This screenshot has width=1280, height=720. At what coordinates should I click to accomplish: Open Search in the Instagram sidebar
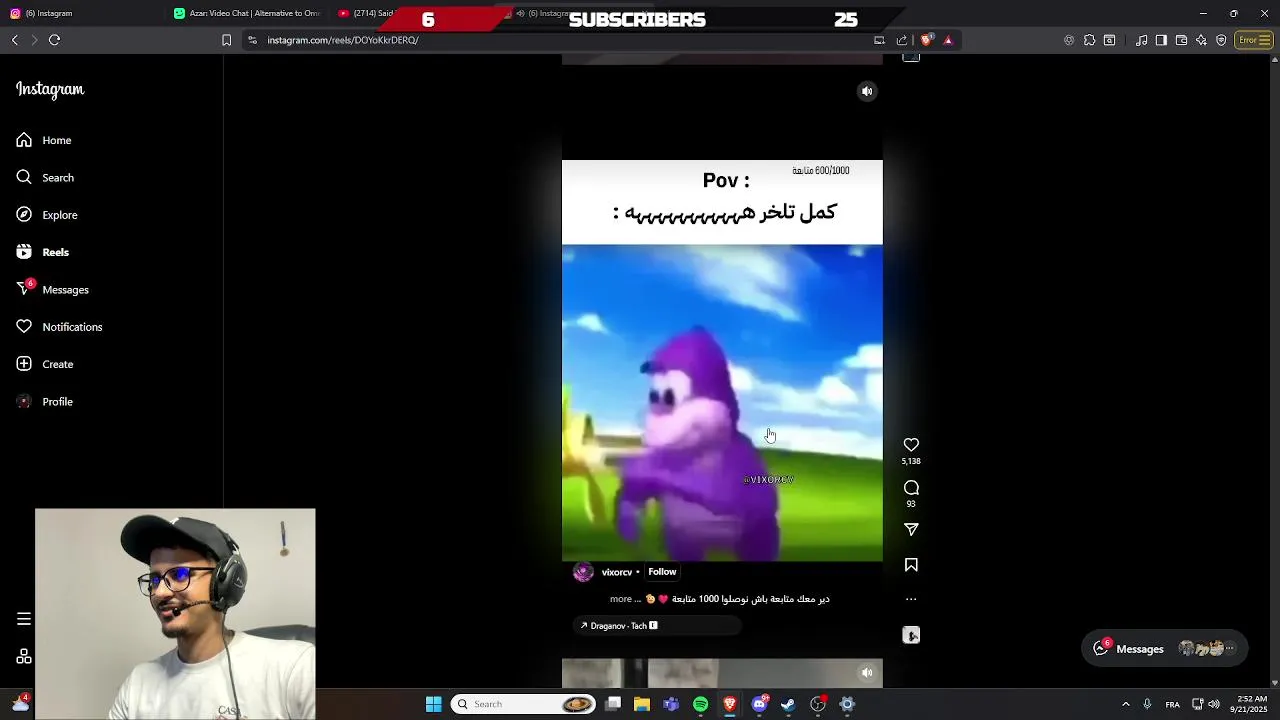click(45, 177)
